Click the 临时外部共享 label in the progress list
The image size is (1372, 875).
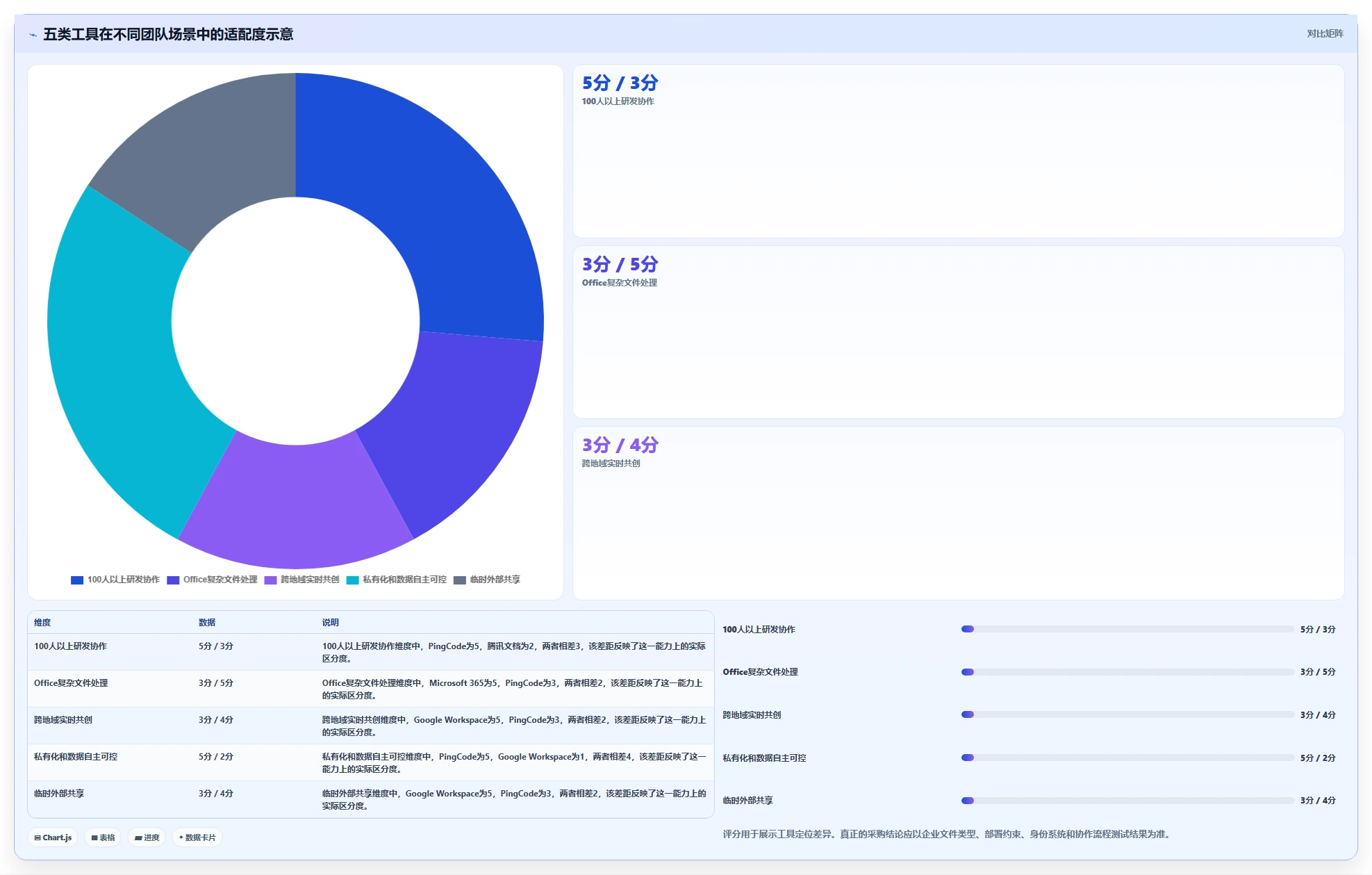[x=747, y=801]
